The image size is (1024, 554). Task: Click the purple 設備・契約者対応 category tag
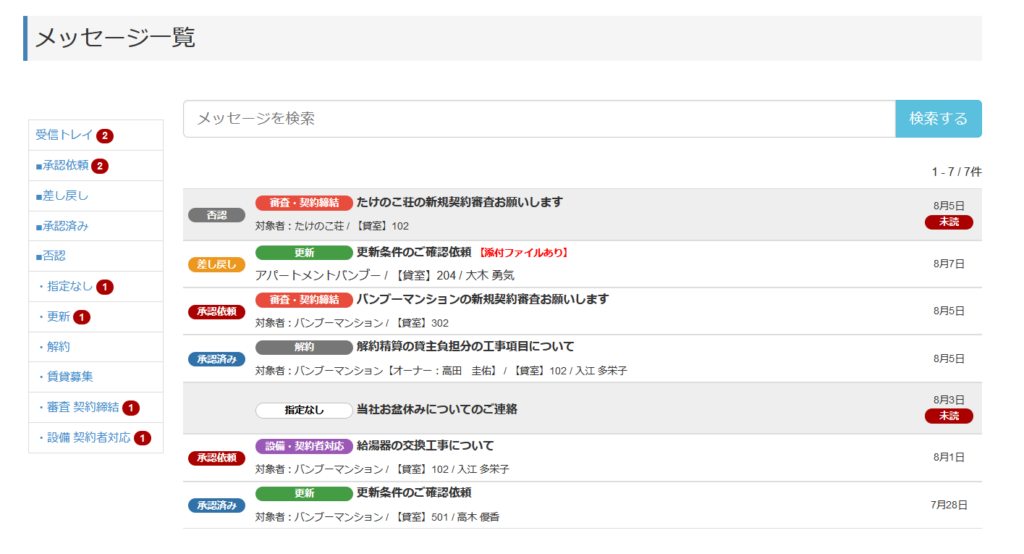(x=304, y=446)
